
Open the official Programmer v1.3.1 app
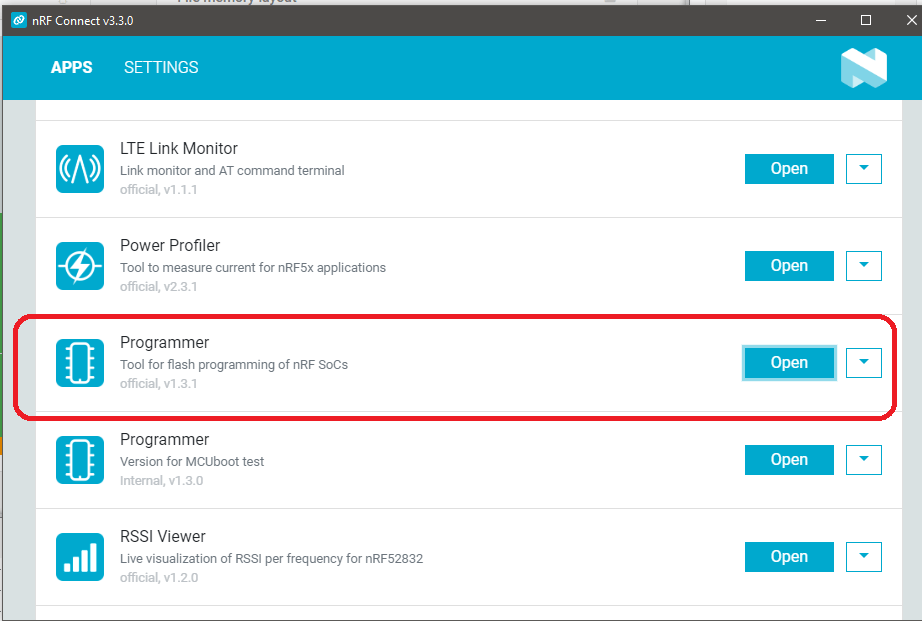pyautogui.click(x=789, y=363)
